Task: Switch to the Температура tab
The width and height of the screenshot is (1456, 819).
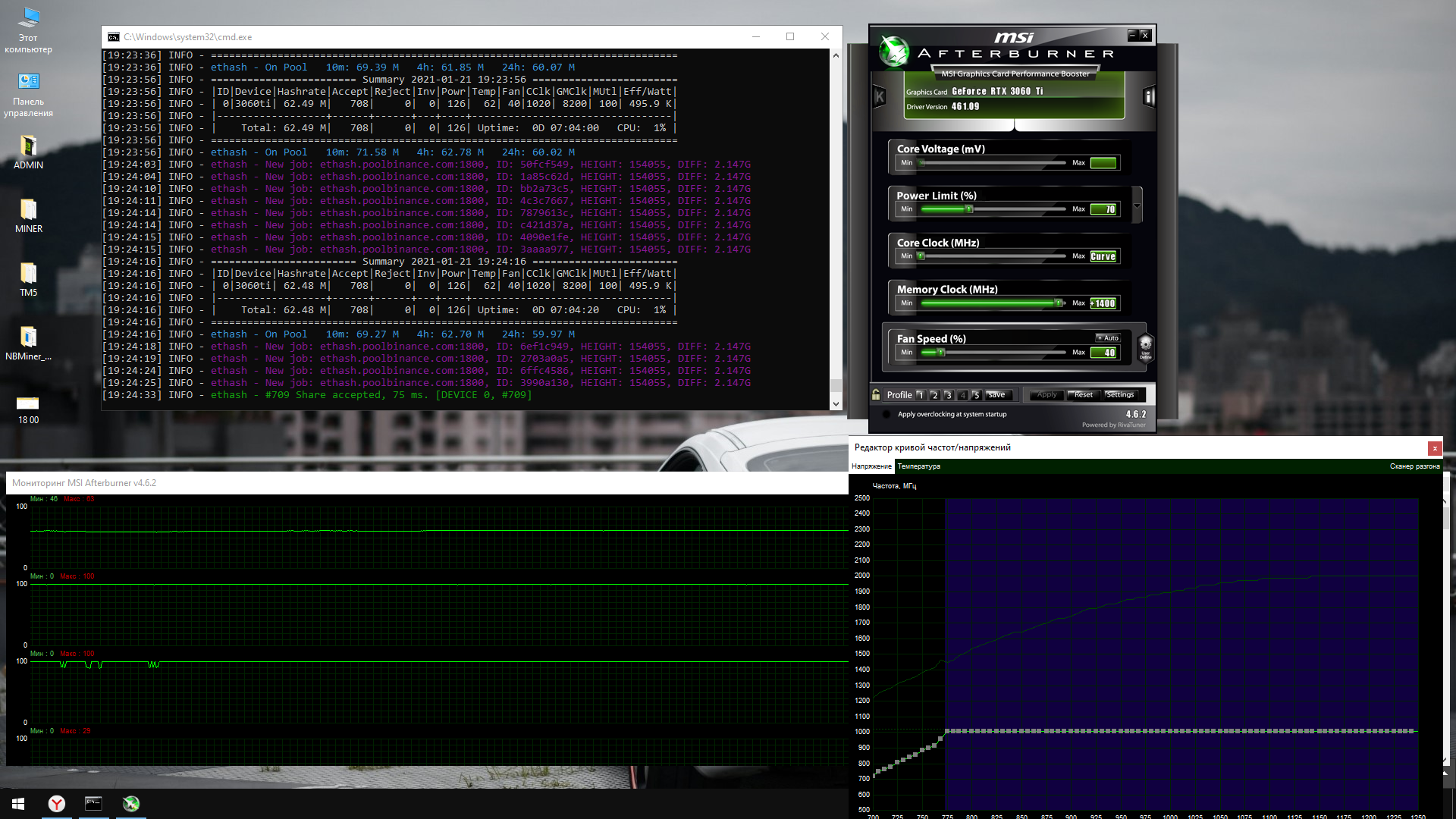Action: [x=919, y=466]
